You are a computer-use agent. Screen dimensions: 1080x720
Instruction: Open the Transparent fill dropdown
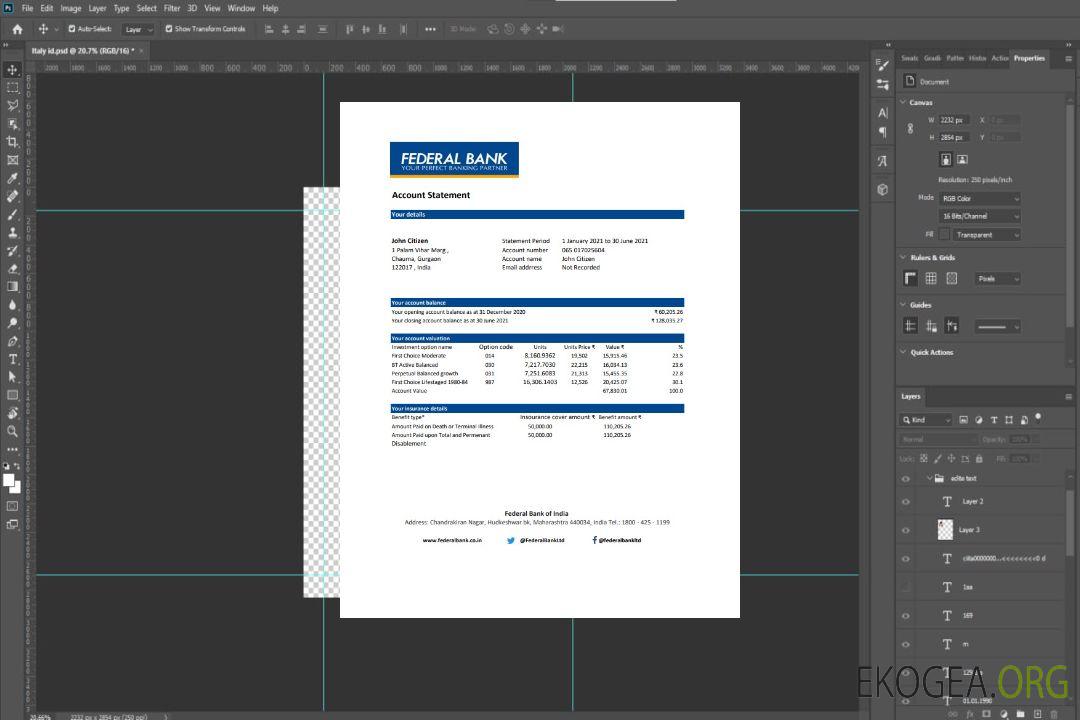pyautogui.click(x=986, y=235)
